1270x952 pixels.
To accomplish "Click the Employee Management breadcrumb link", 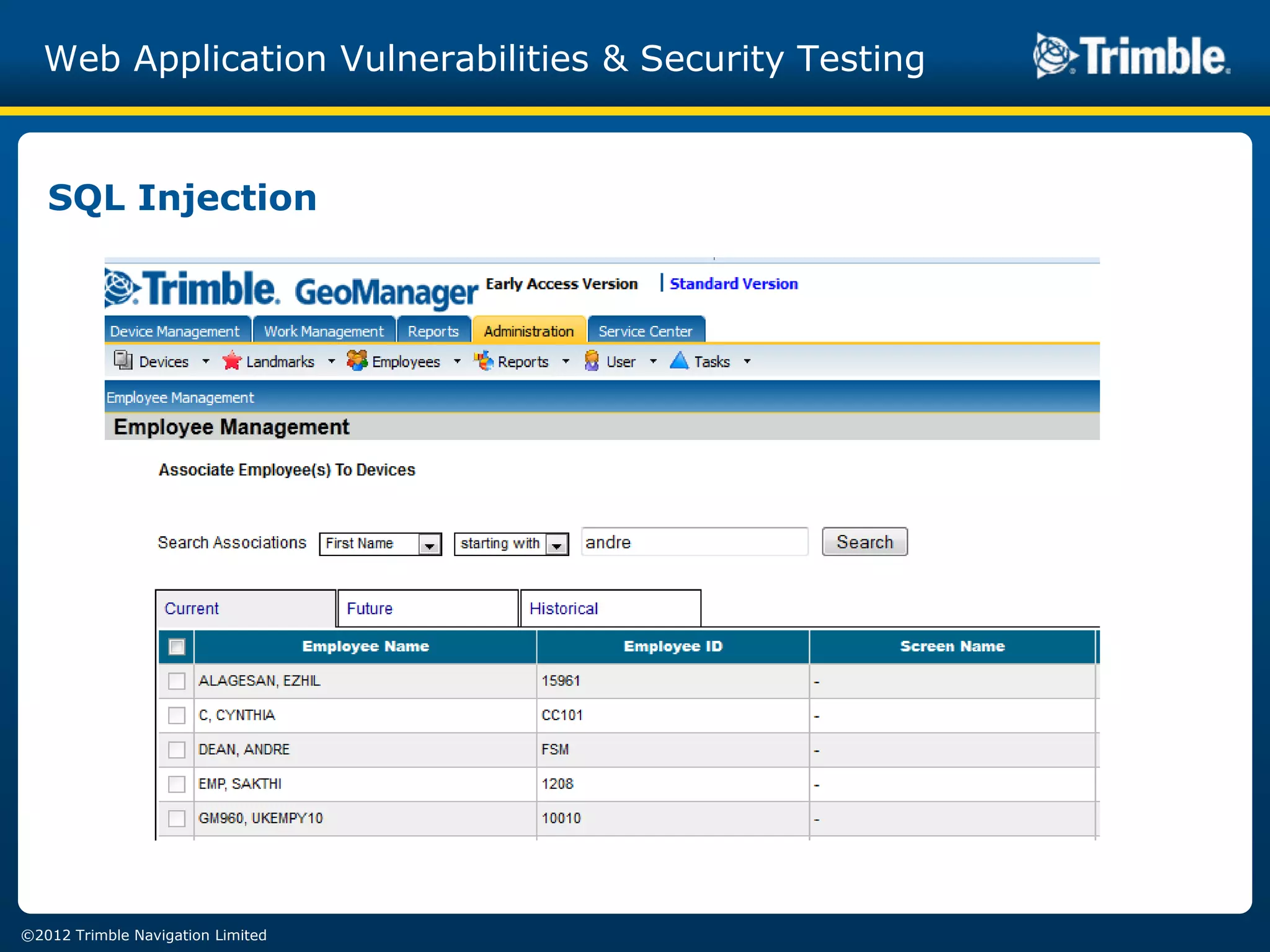I will click(180, 397).
